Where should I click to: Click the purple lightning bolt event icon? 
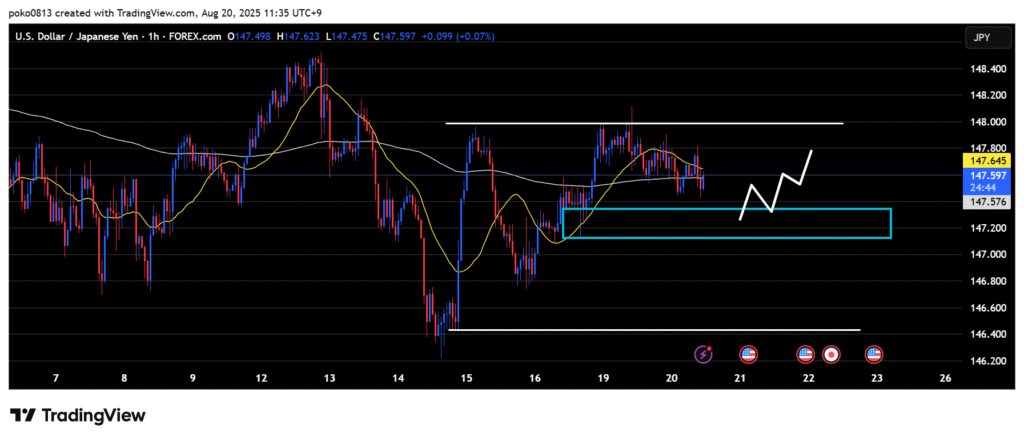tap(704, 353)
